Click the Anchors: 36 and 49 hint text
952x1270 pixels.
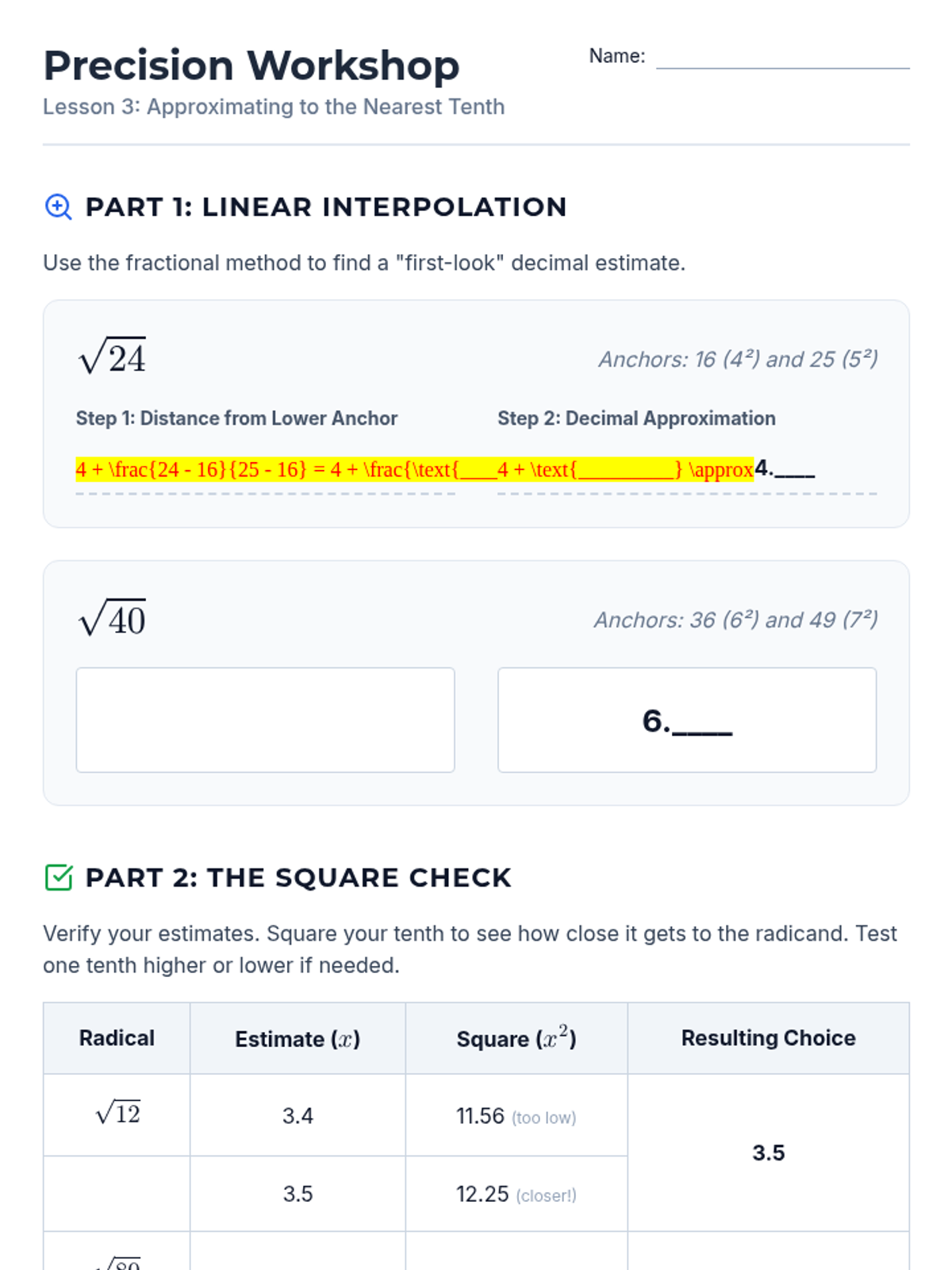tap(736, 620)
